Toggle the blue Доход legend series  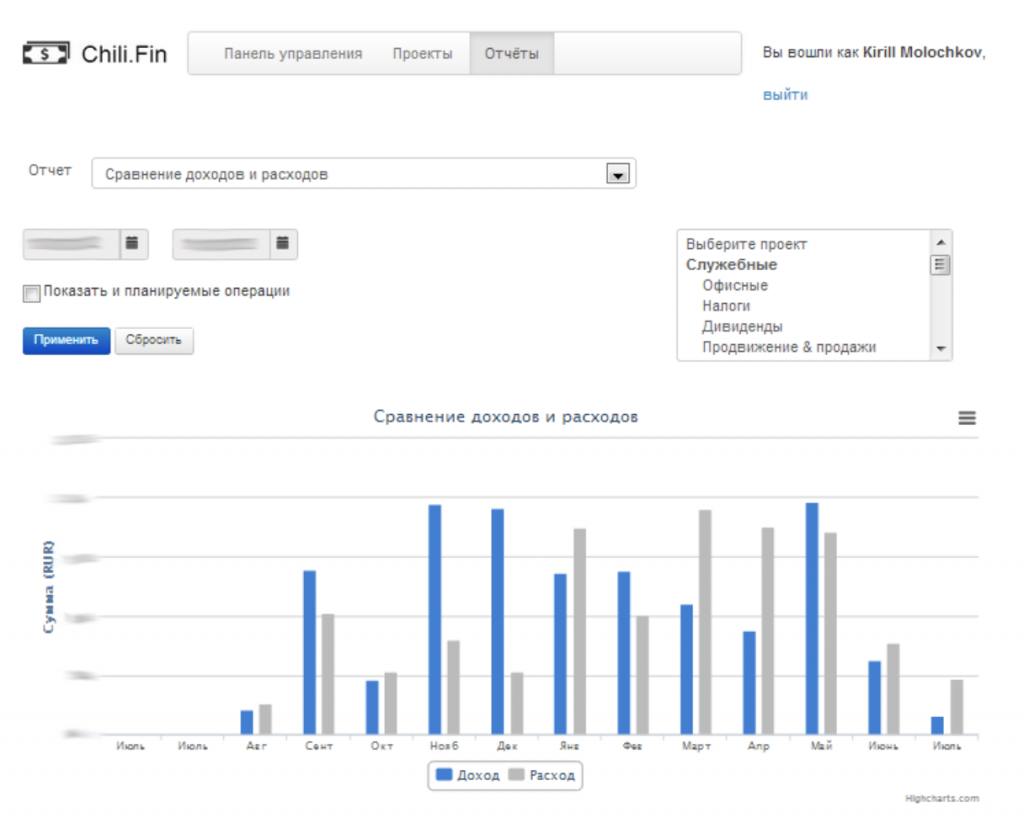pos(468,775)
